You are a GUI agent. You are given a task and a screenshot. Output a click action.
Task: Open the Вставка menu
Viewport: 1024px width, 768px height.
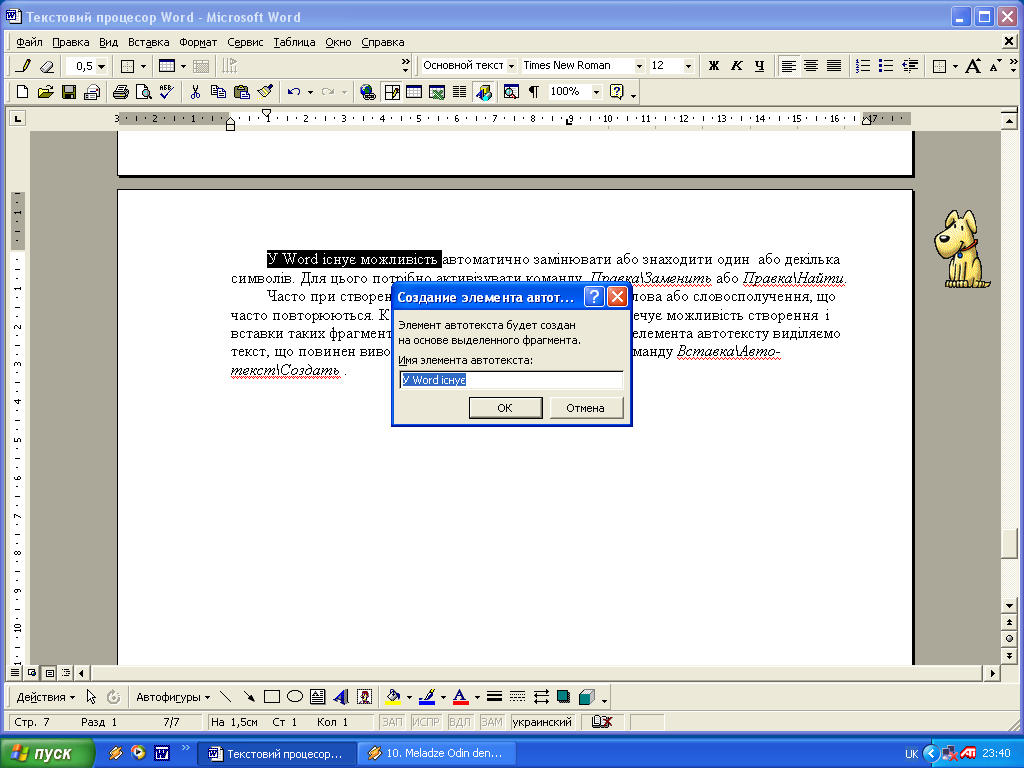pyautogui.click(x=148, y=42)
